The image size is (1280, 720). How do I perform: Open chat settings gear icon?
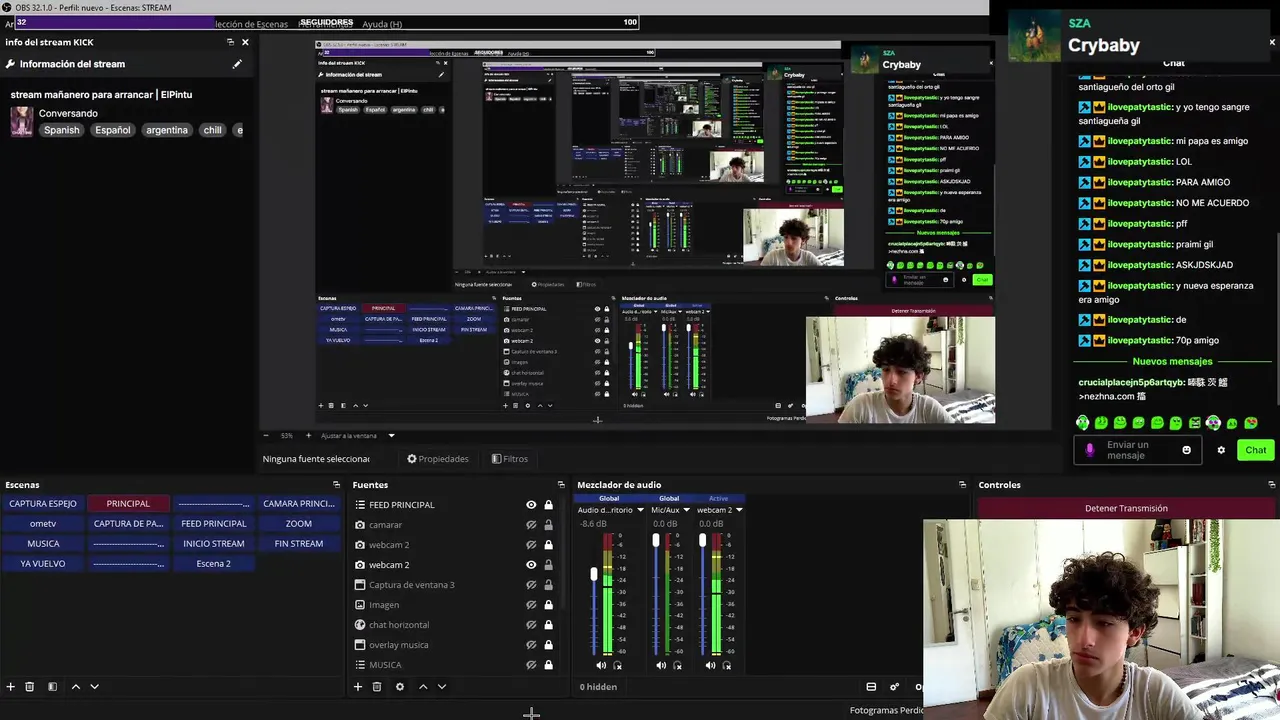pos(1221,450)
